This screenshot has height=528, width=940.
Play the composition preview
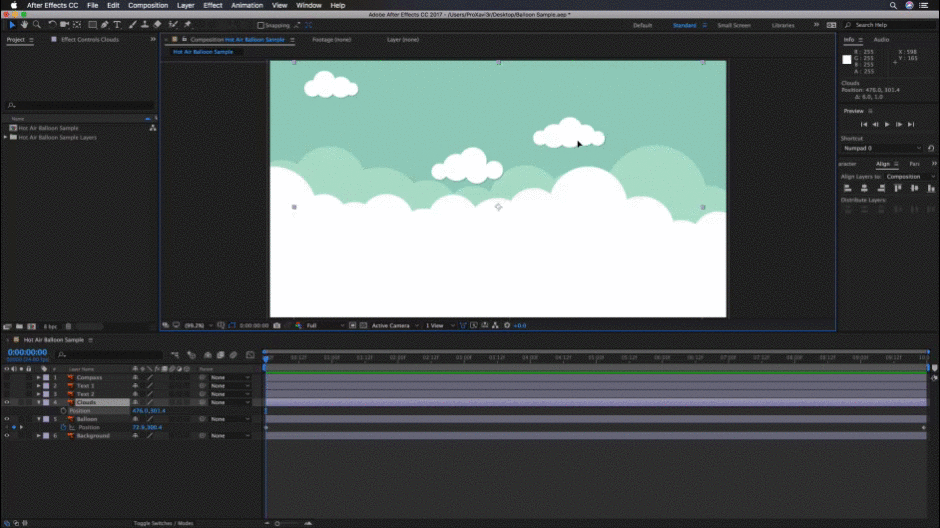point(887,124)
